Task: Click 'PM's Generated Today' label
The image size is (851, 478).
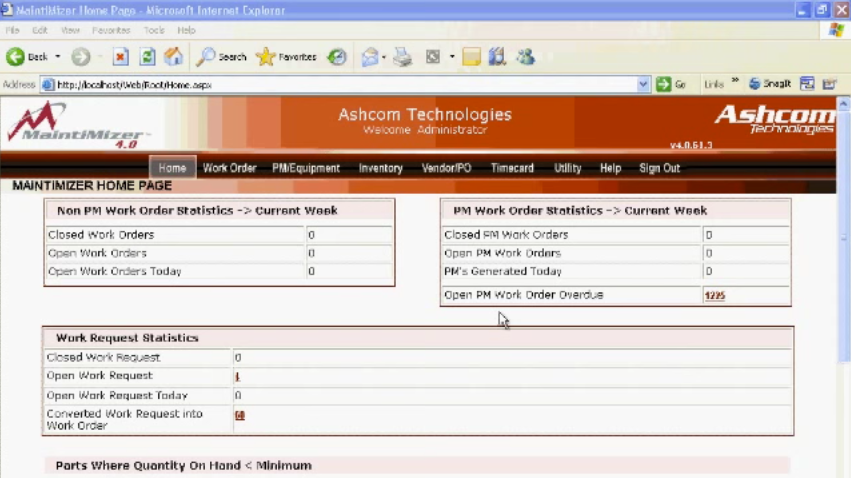Action: pos(503,271)
